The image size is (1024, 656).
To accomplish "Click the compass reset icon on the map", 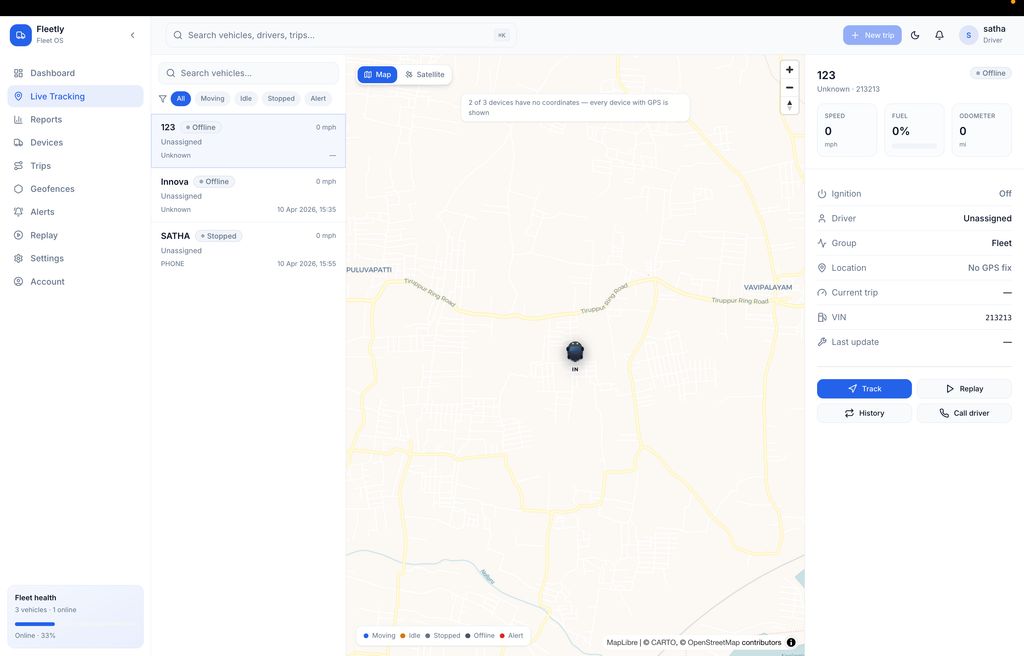I will click(789, 104).
